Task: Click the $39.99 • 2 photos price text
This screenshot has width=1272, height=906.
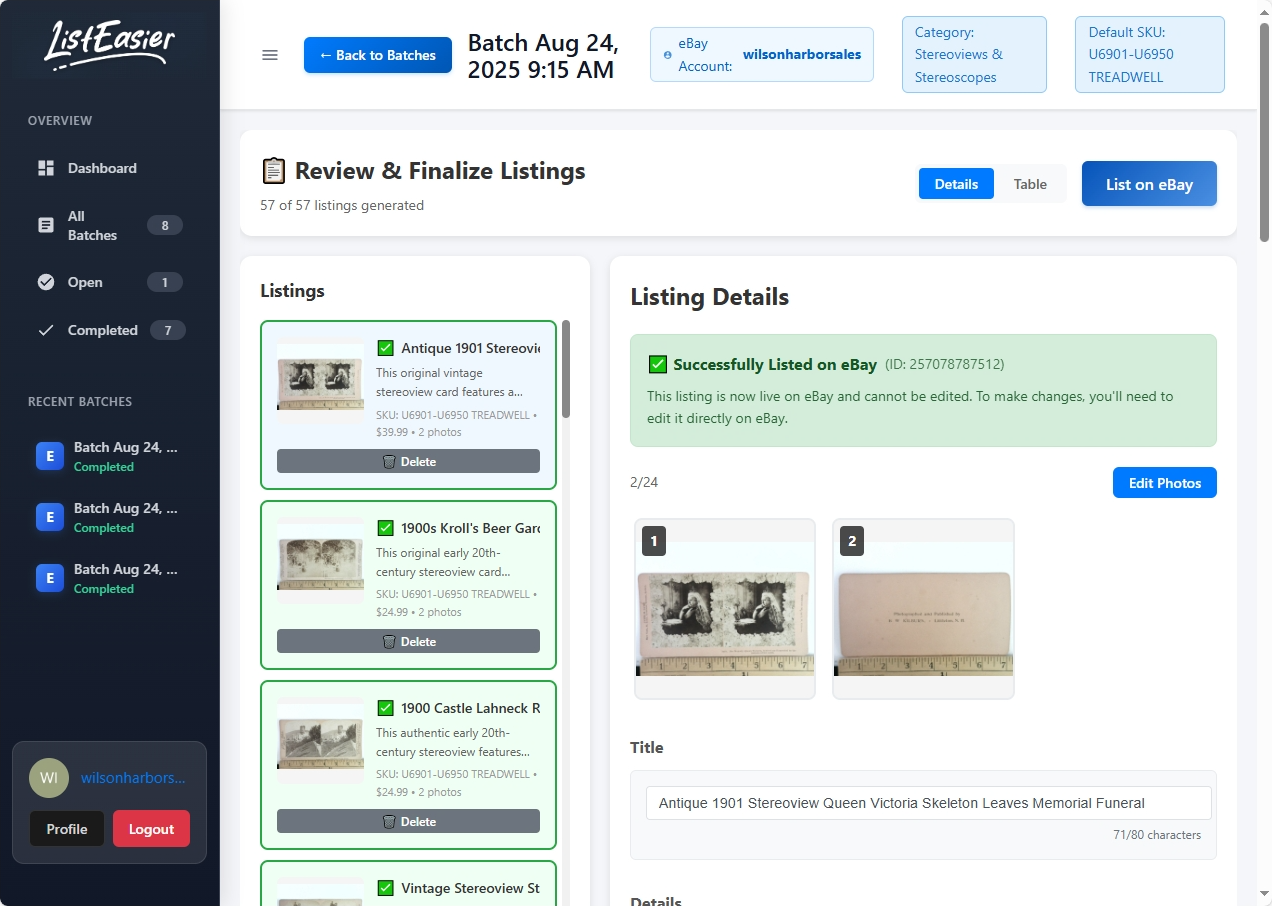Action: [419, 432]
